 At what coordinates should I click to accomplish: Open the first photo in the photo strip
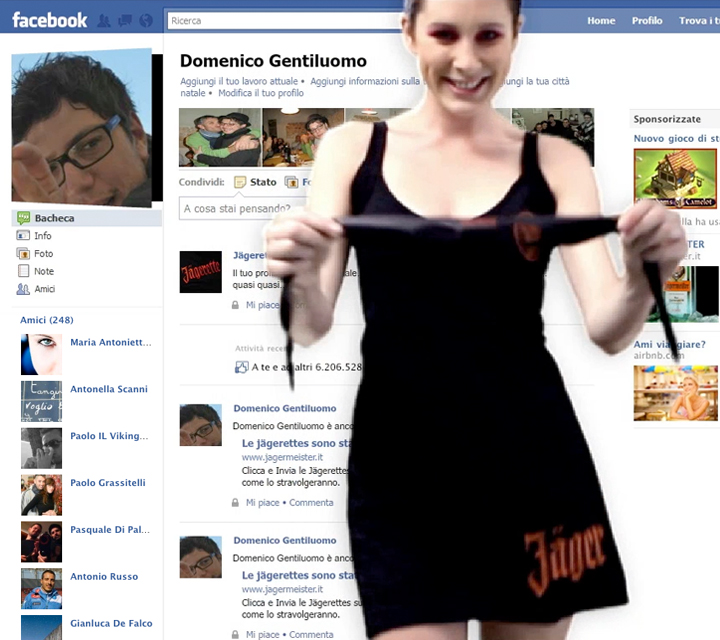click(220, 137)
